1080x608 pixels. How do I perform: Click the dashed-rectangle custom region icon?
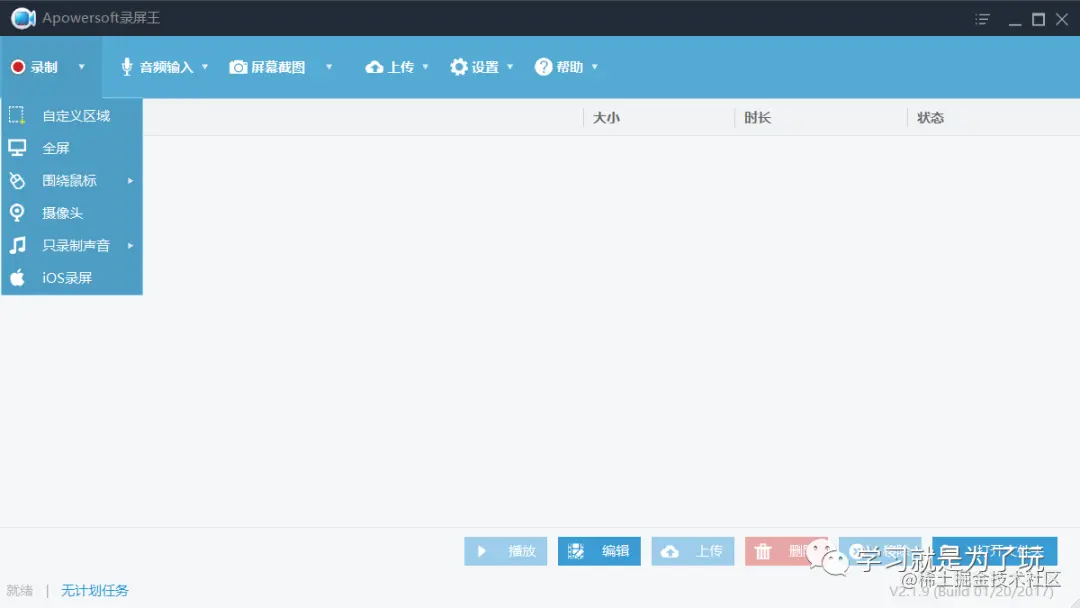[17, 115]
